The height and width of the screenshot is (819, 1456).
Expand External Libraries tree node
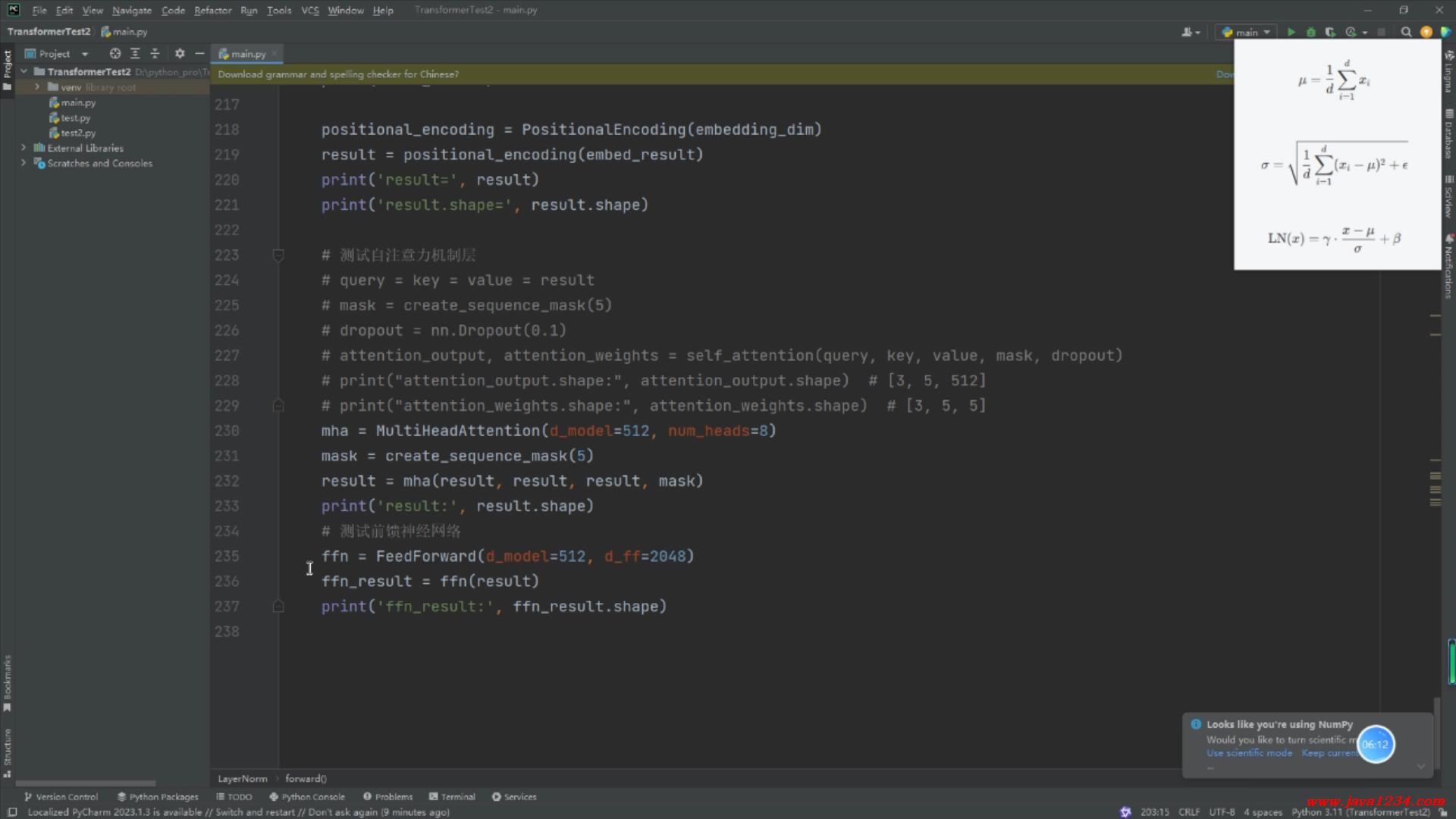coord(24,148)
